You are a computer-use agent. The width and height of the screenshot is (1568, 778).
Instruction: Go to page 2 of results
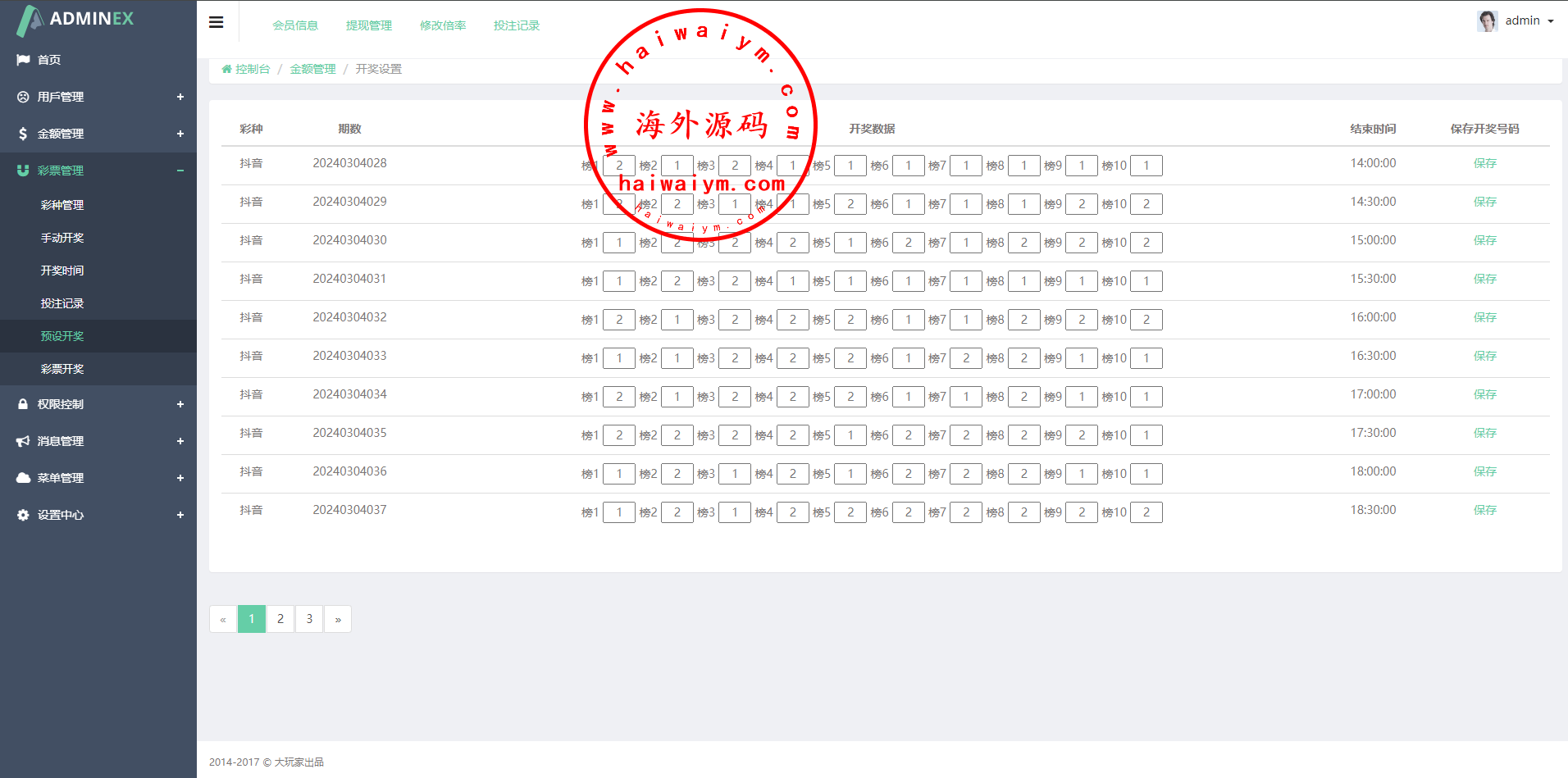pos(280,619)
